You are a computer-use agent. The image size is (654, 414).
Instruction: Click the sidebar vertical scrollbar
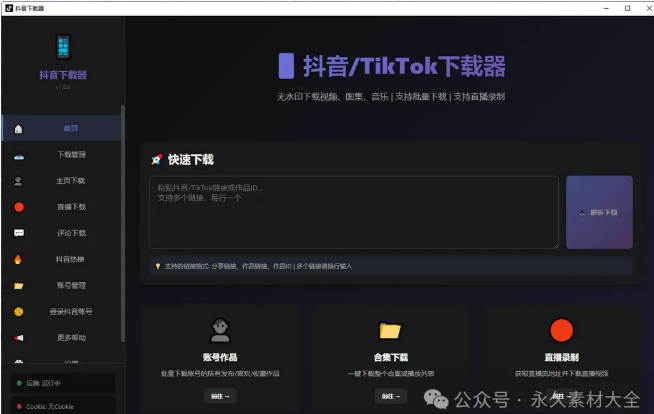click(123, 220)
